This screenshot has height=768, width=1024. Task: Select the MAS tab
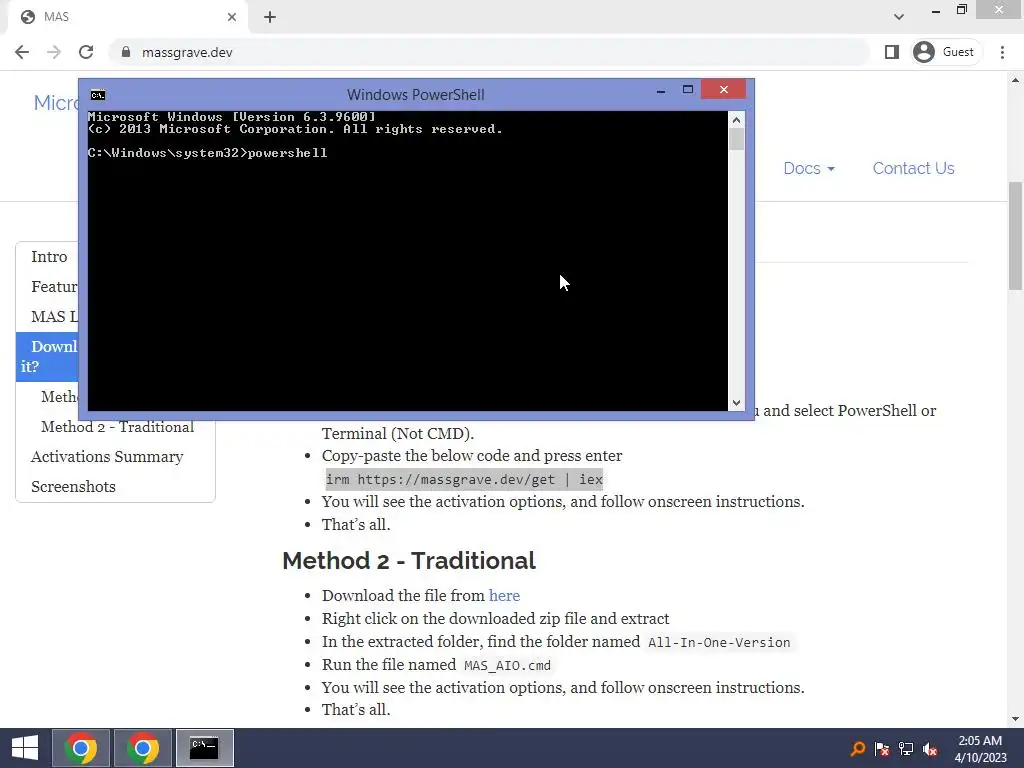127,17
